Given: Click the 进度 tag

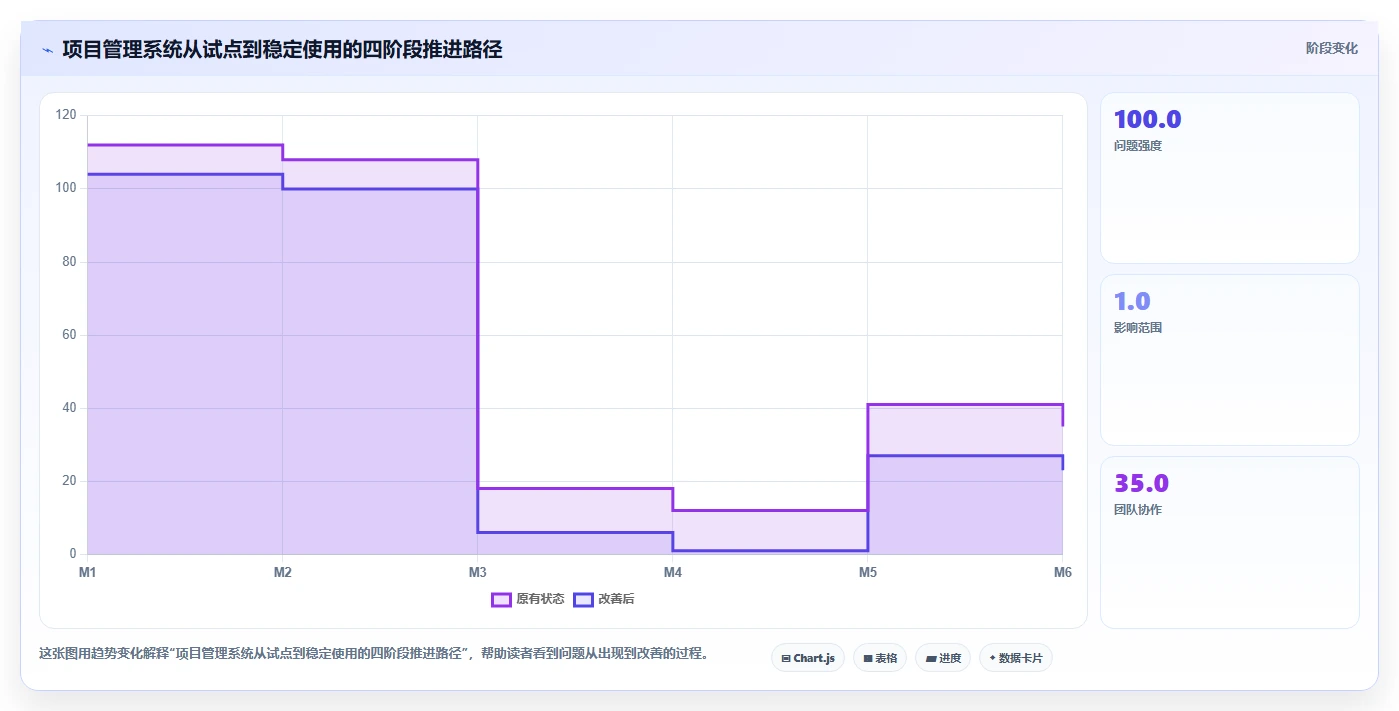Looking at the screenshot, I should pos(943,658).
